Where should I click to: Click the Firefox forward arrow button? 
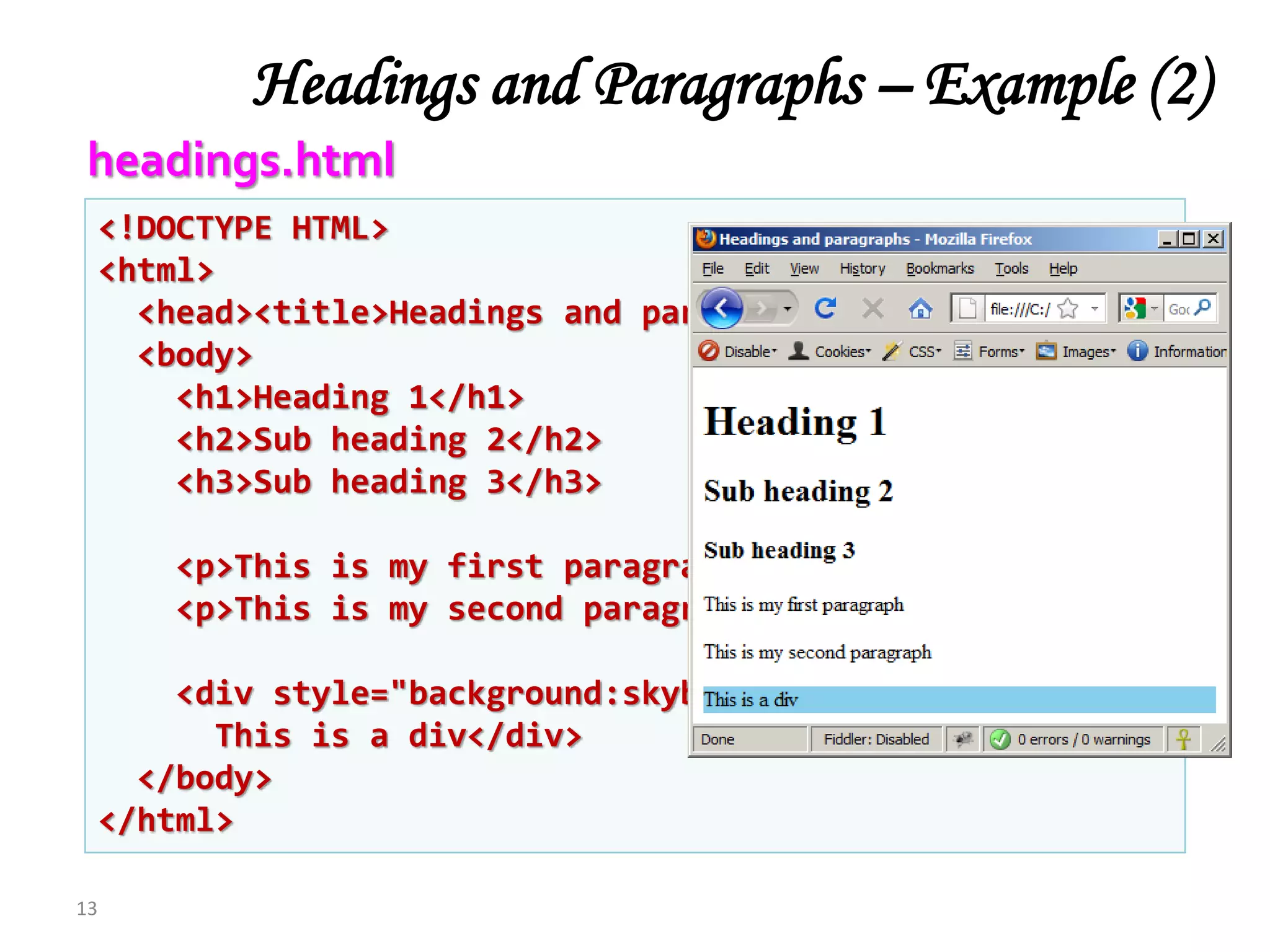coord(761,308)
